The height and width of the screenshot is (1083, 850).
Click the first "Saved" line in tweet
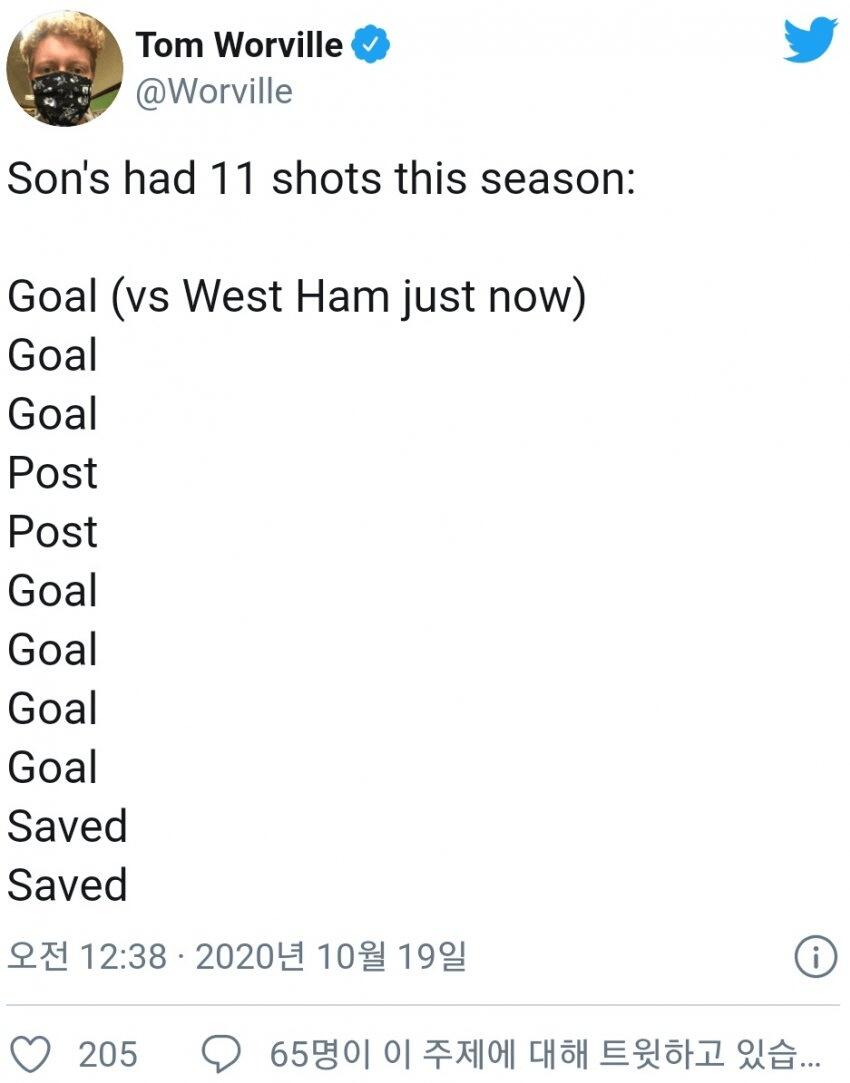pyautogui.click(x=67, y=828)
